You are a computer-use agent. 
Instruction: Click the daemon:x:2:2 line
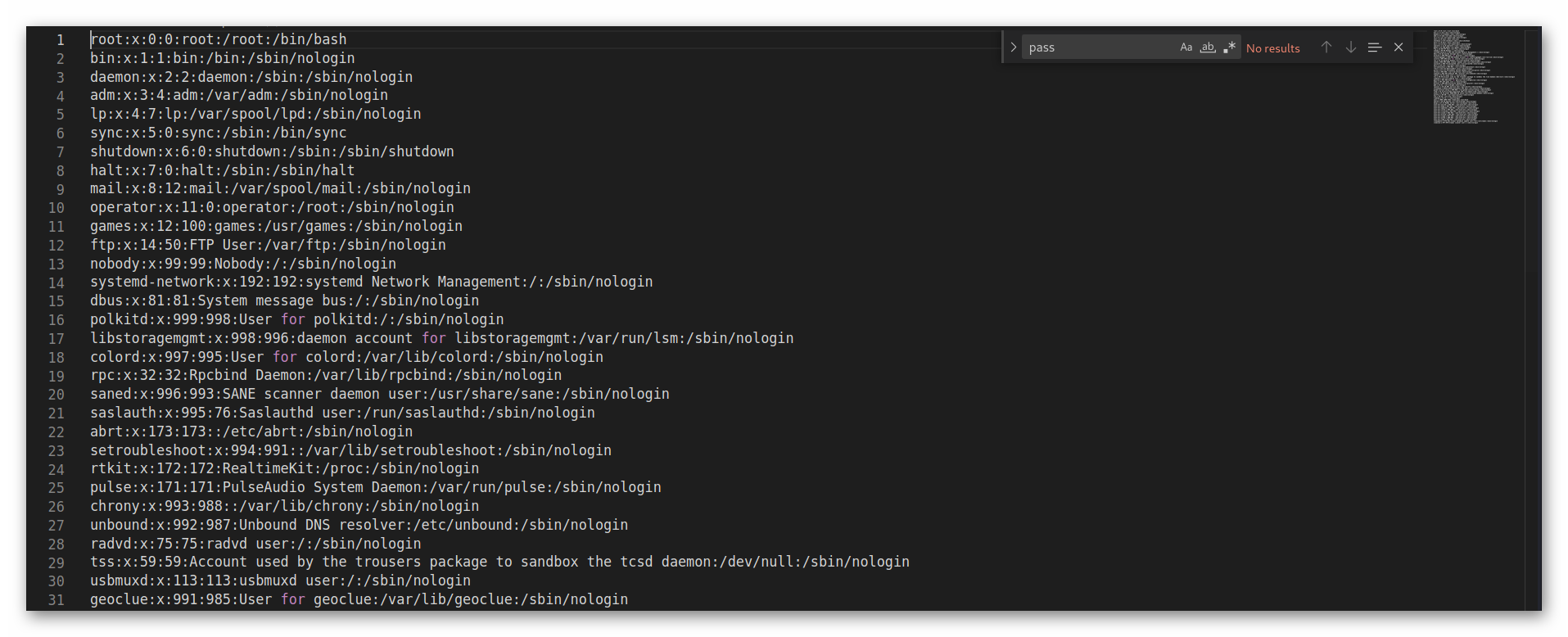(251, 77)
